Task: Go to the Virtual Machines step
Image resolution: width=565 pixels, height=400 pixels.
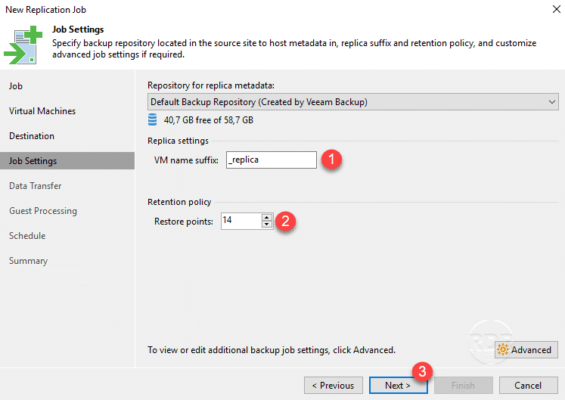Action: tap(42, 111)
